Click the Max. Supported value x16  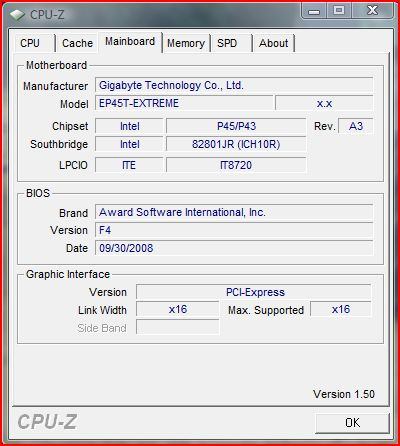click(341, 309)
